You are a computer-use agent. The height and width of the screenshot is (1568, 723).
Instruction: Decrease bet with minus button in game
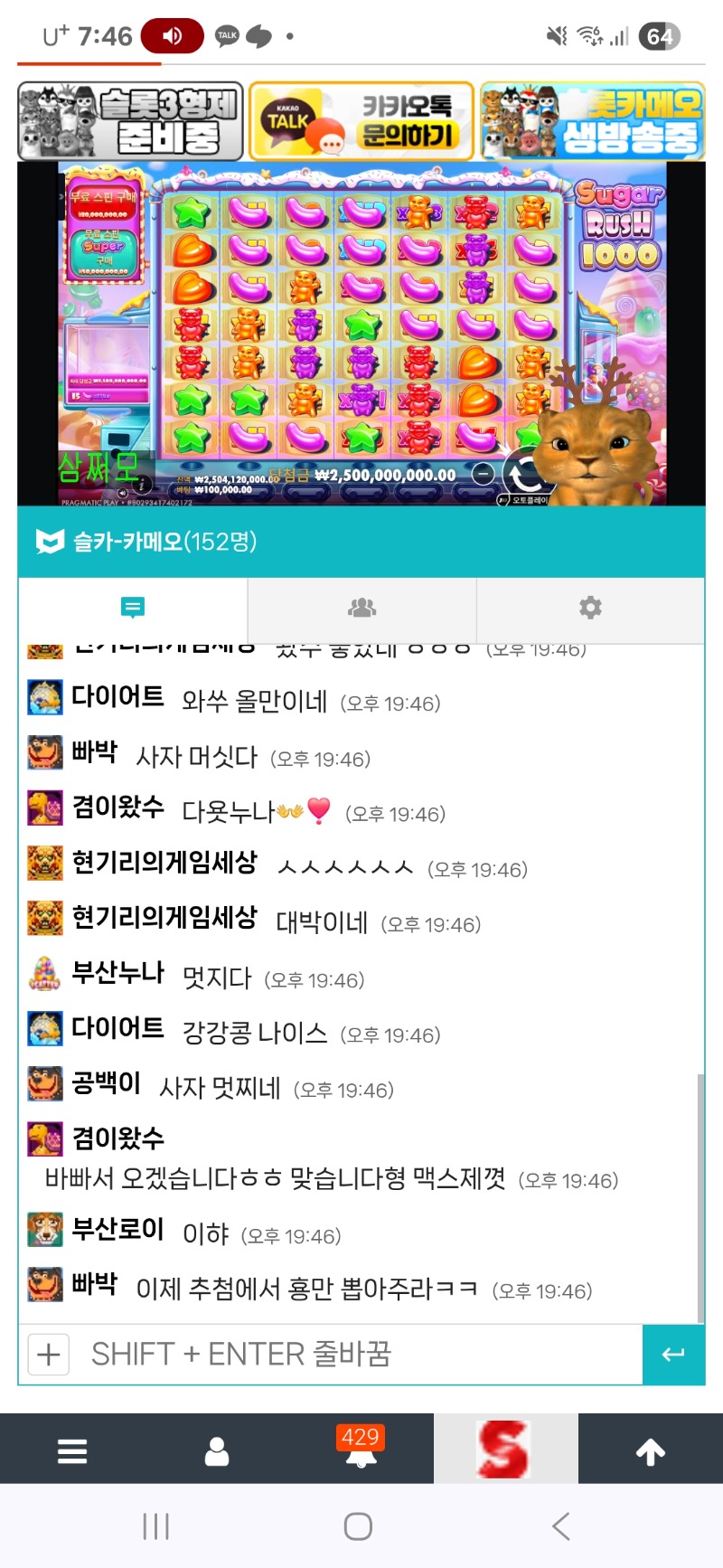pyautogui.click(x=484, y=474)
